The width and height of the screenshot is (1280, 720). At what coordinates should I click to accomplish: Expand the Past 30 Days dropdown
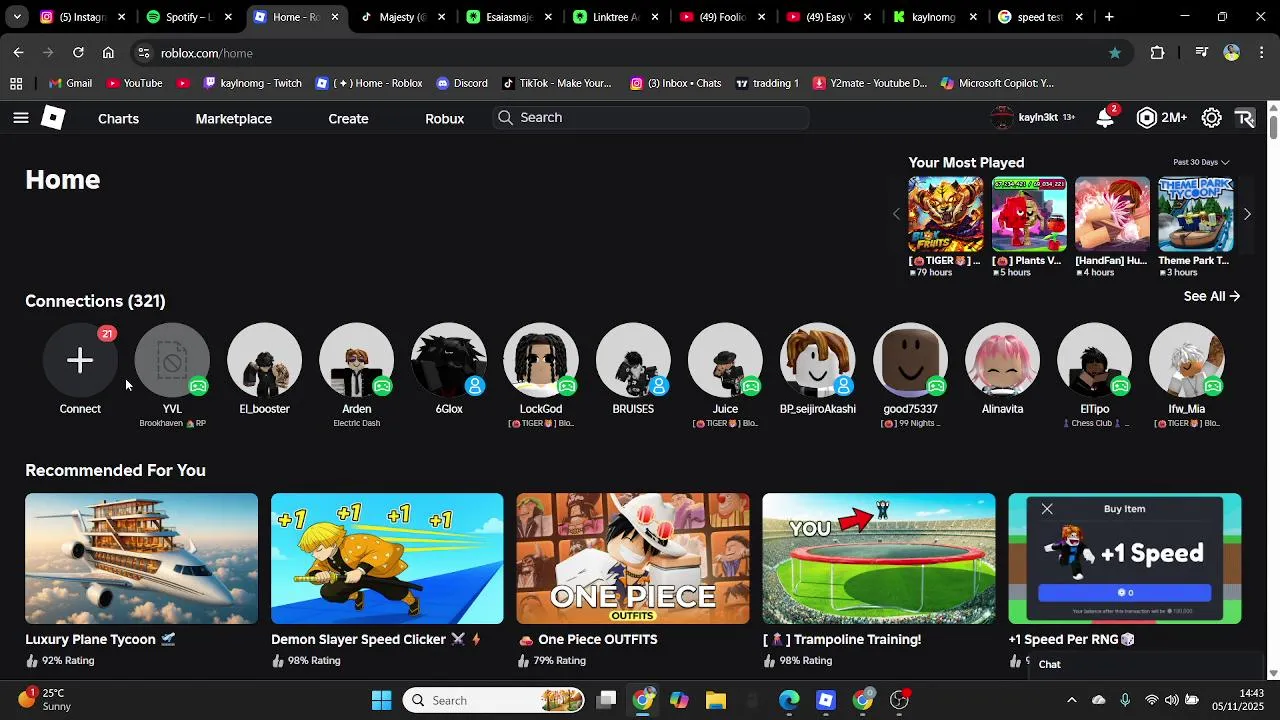(x=1201, y=162)
